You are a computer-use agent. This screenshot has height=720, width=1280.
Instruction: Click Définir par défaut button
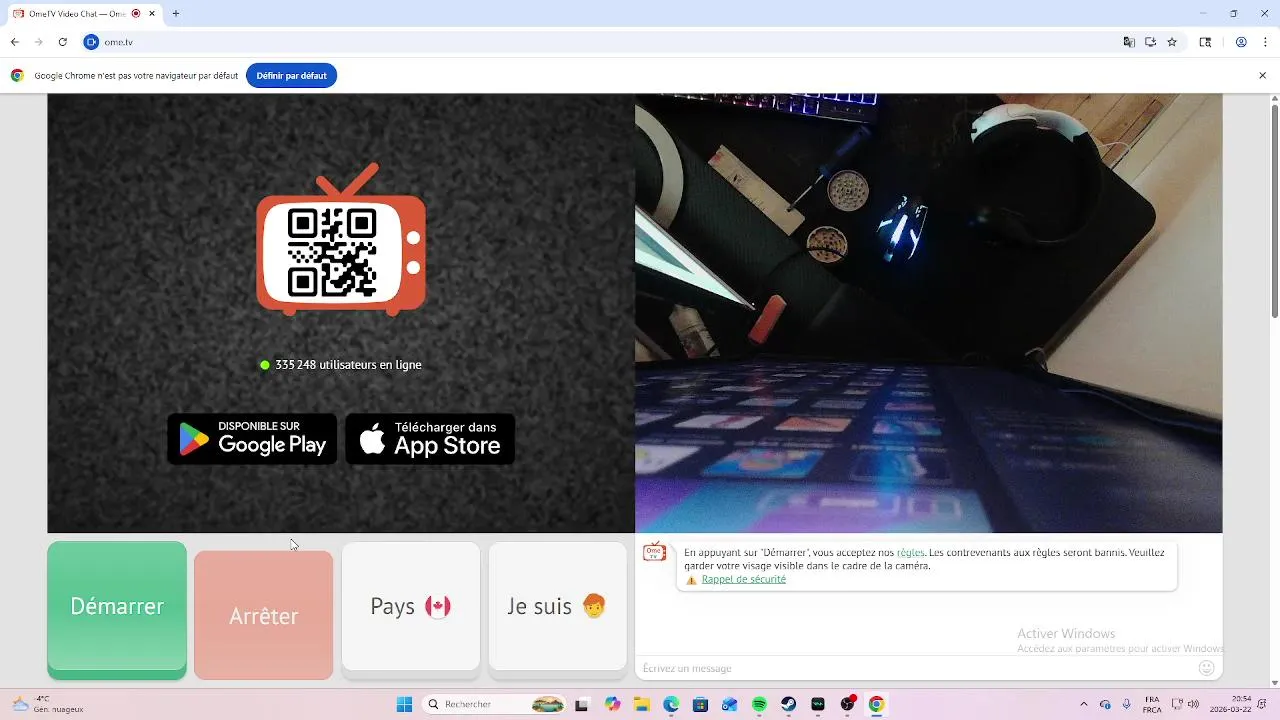[x=291, y=75]
